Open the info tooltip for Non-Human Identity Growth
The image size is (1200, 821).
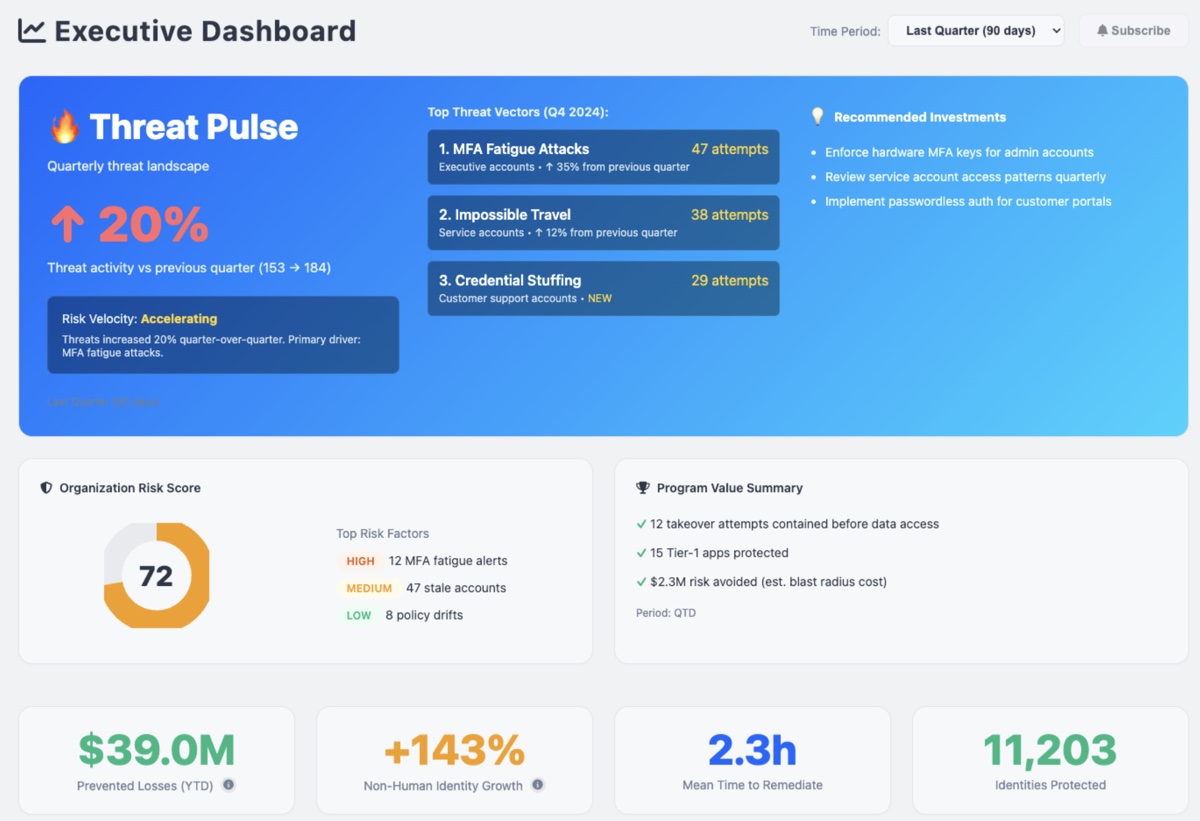point(538,786)
